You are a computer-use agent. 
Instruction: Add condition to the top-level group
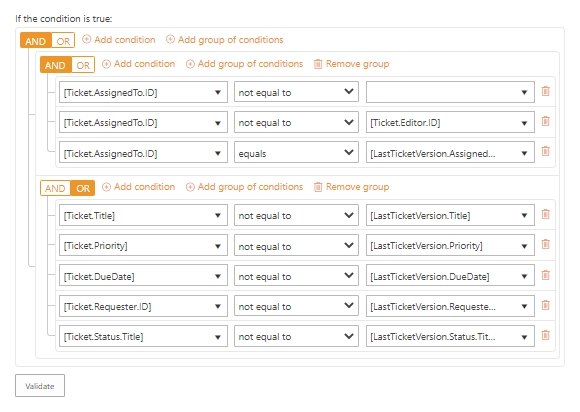119,40
